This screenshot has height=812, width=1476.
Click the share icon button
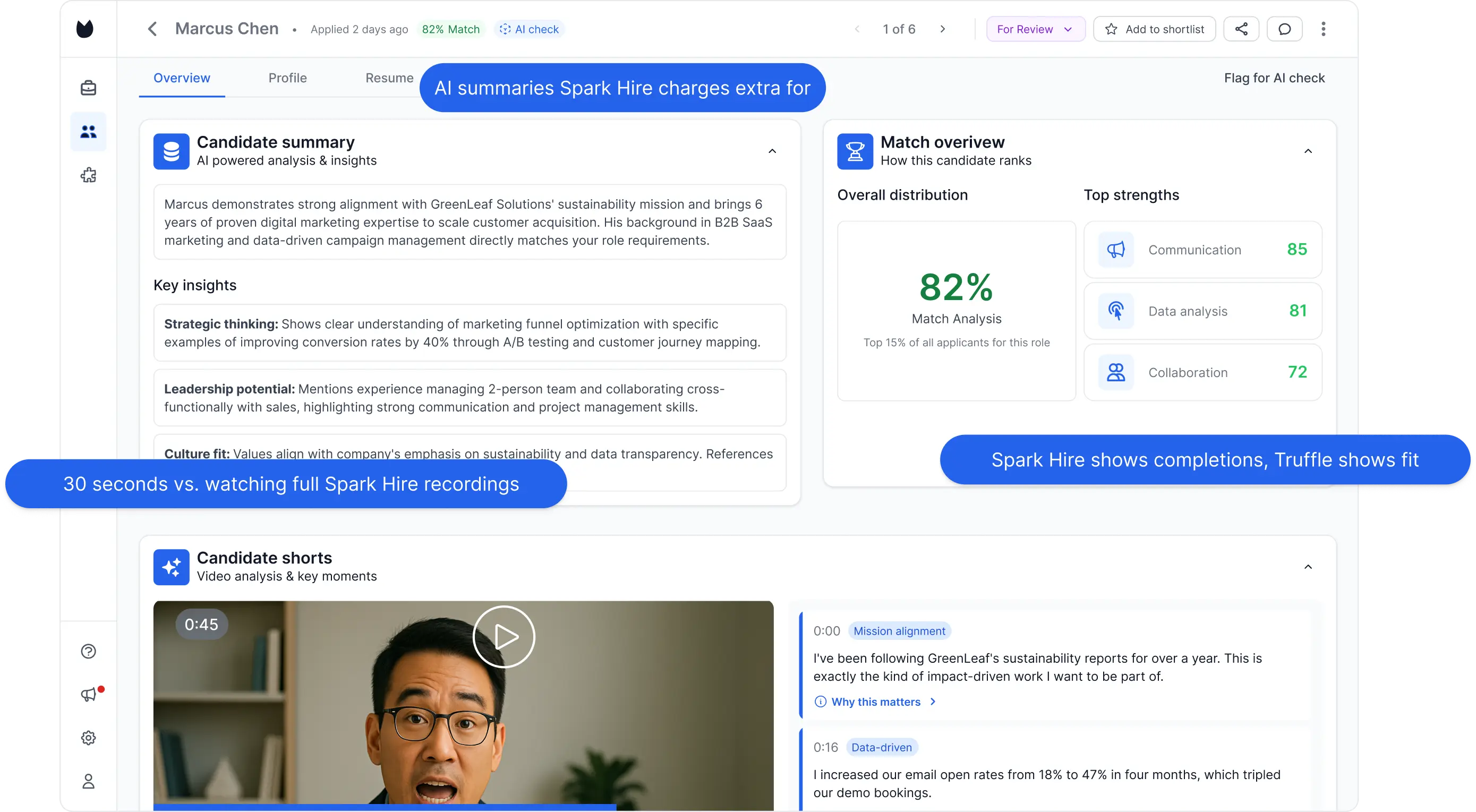pos(1241,29)
